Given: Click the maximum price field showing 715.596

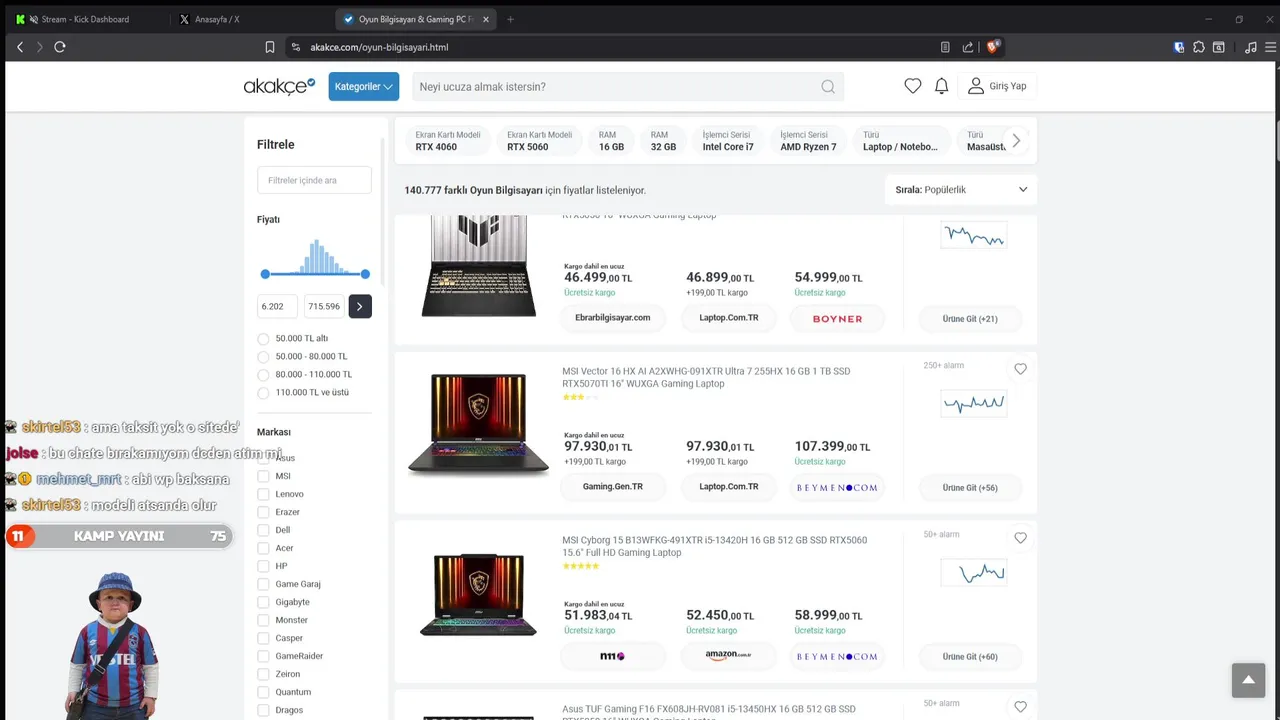Looking at the screenshot, I should click(x=324, y=307).
